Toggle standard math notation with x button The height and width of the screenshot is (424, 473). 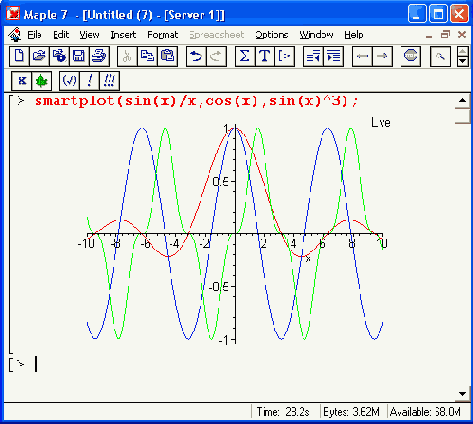pos(22,81)
